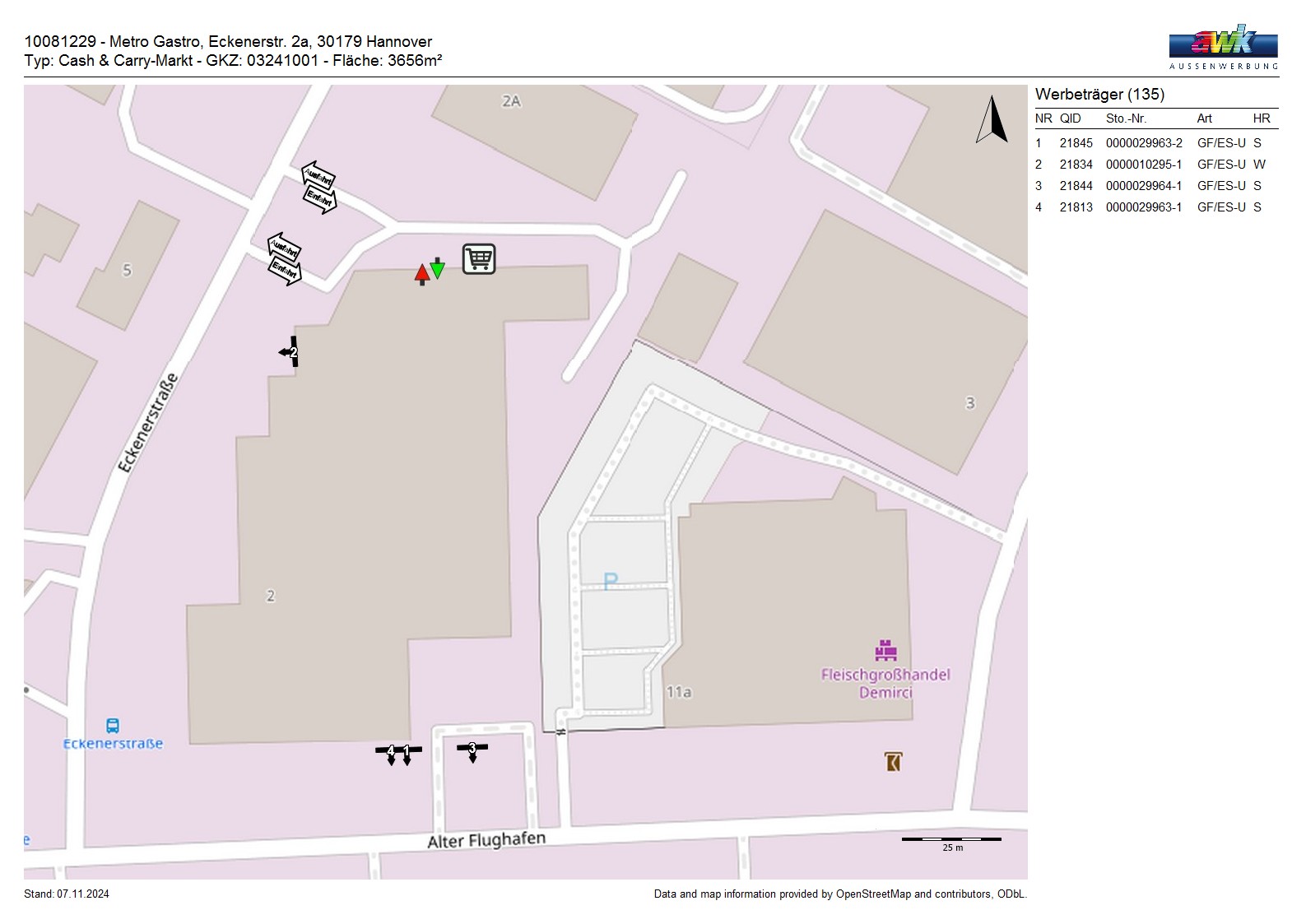The height and width of the screenshot is (924, 1306).
Task: Click the Sto.-Nr. column header
Action: (1126, 118)
